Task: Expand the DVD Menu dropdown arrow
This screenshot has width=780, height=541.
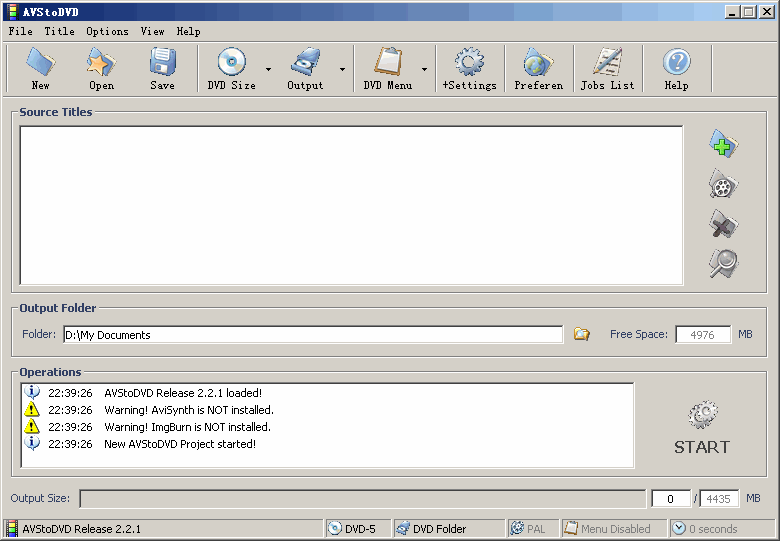Action: click(424, 69)
